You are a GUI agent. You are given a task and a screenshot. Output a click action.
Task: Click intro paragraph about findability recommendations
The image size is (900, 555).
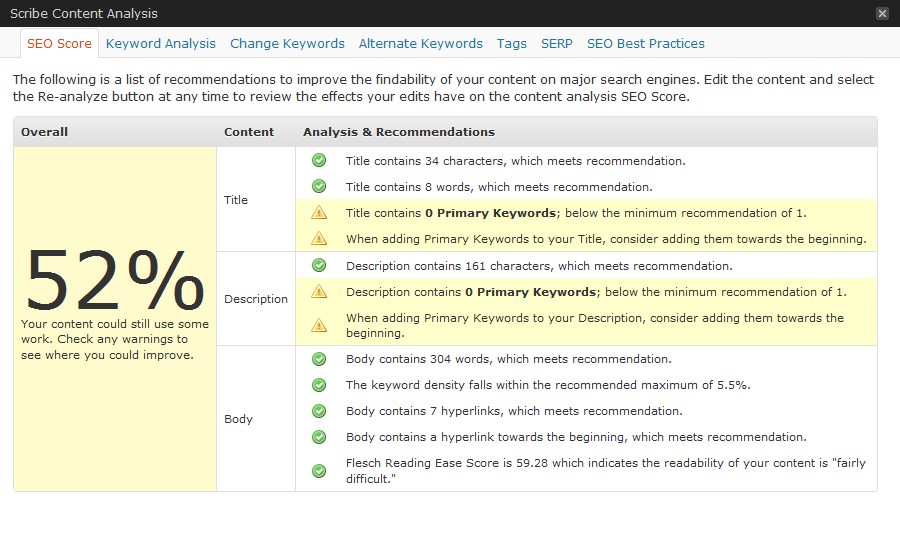tap(443, 88)
